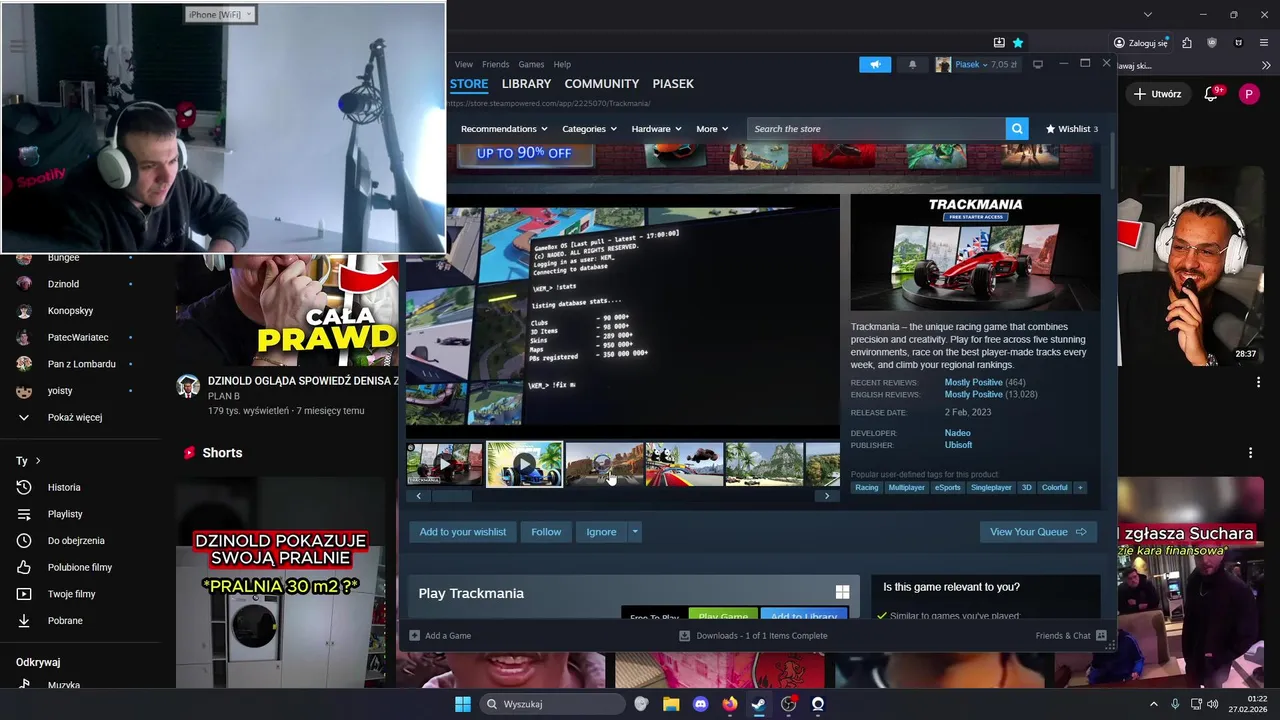Open the arrow dropdown next to Ignore
Image resolution: width=1280 pixels, height=720 pixels.
click(x=635, y=532)
